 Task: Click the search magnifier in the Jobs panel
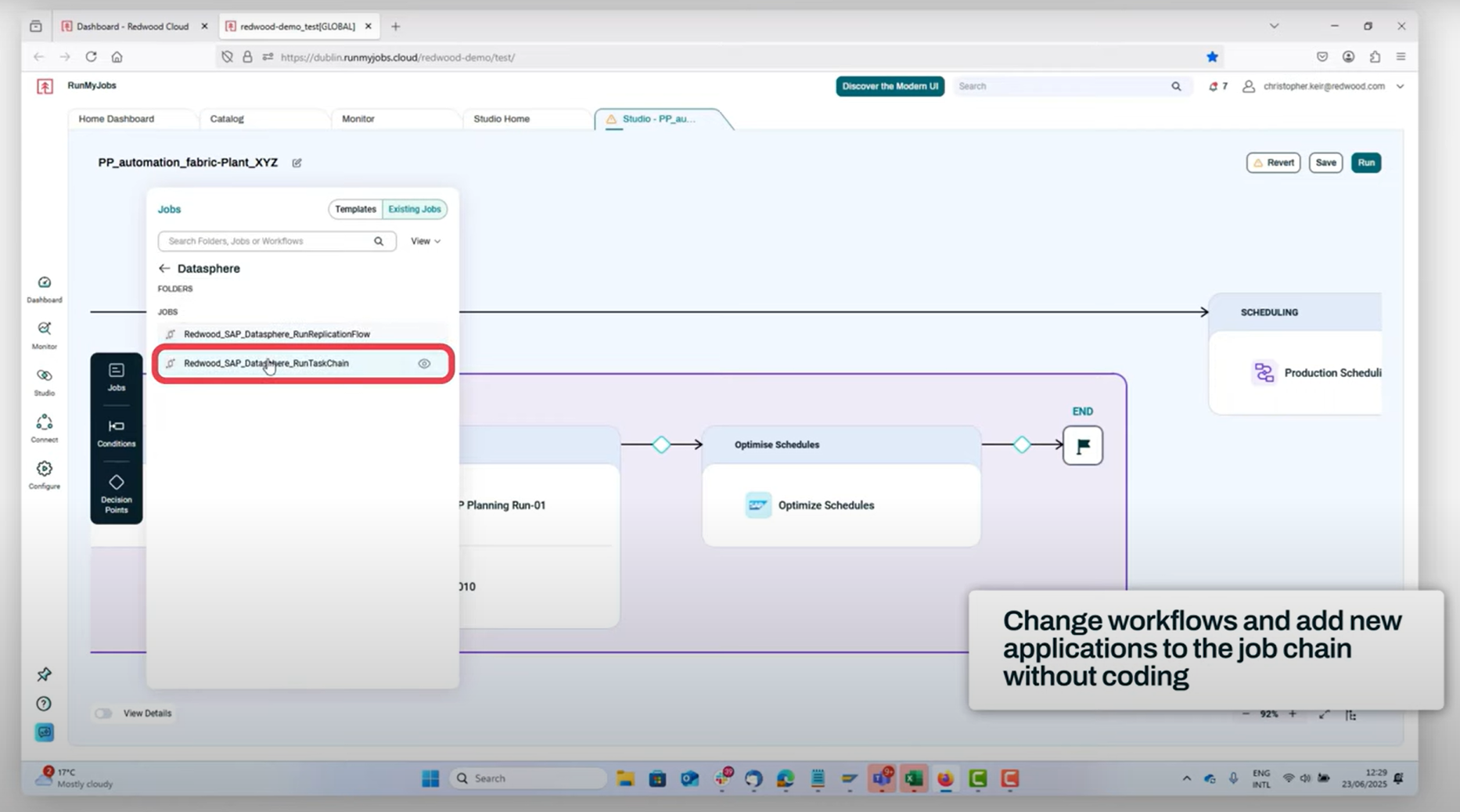click(x=379, y=241)
